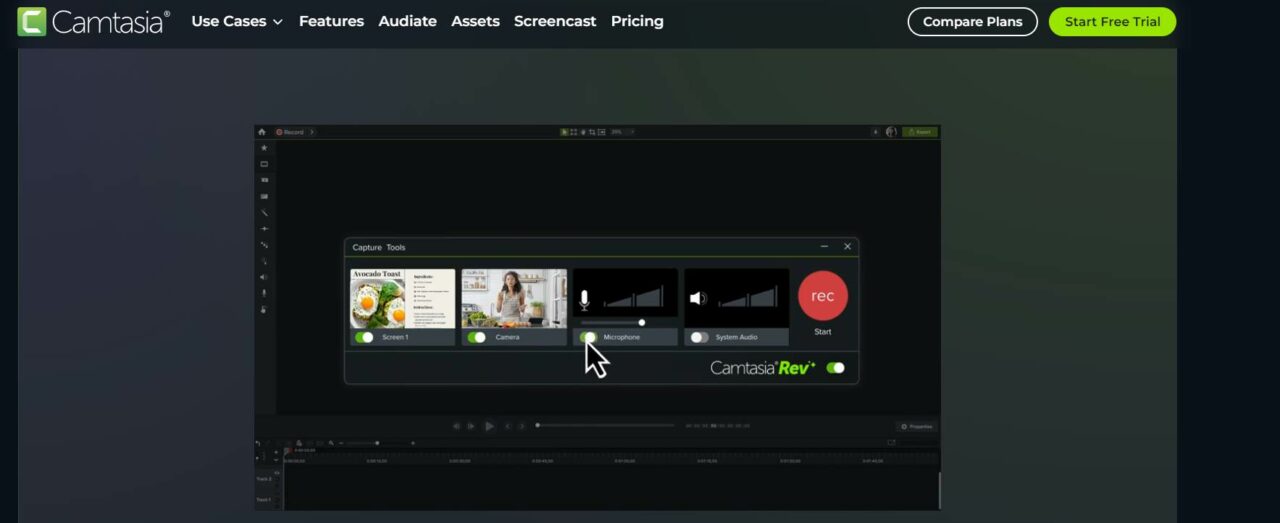
Task: Click the Camtasia logo in header
Action: pyautogui.click(x=94, y=21)
